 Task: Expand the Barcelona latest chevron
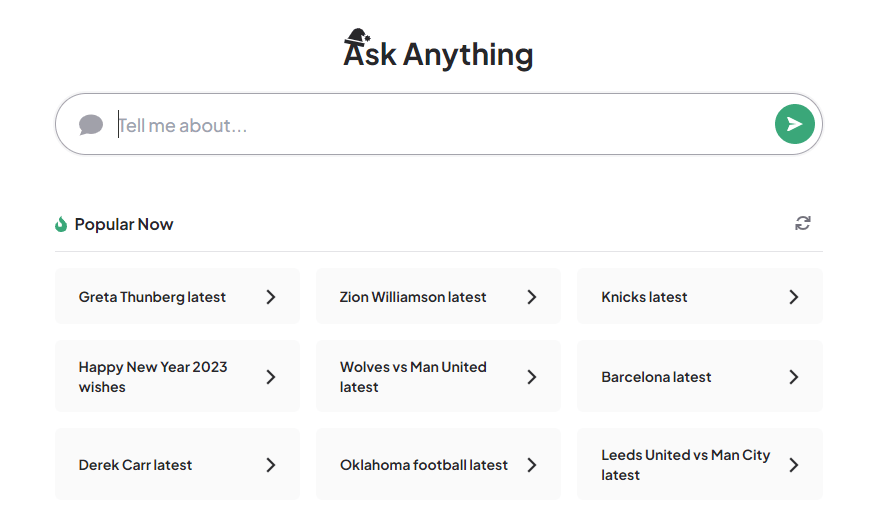click(x=793, y=377)
